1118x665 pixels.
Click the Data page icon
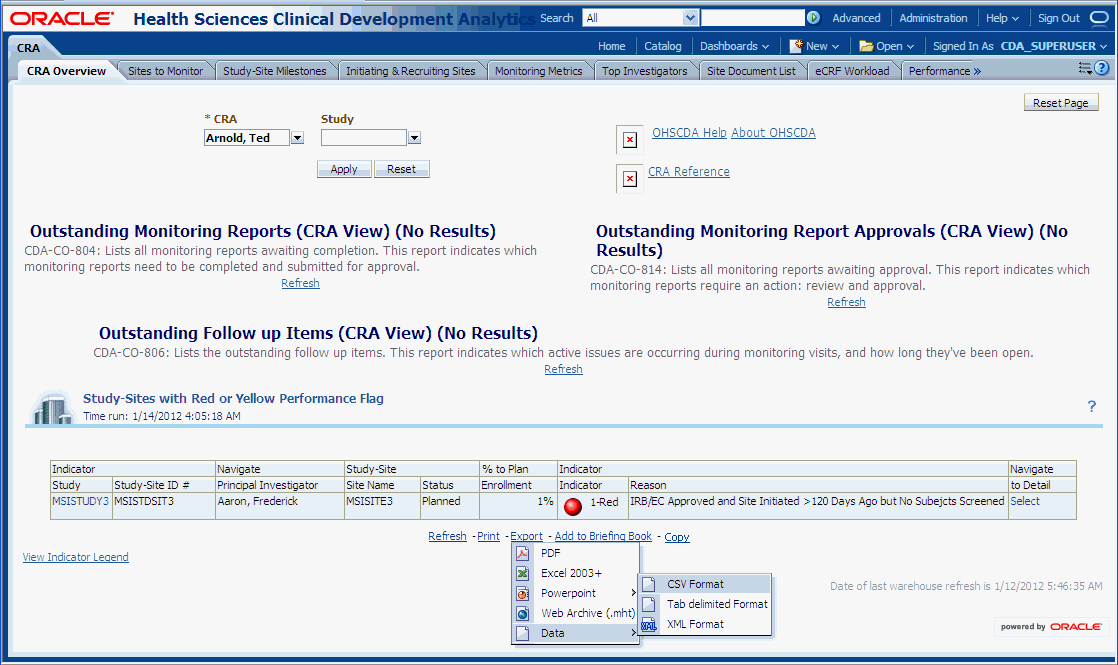click(523, 633)
